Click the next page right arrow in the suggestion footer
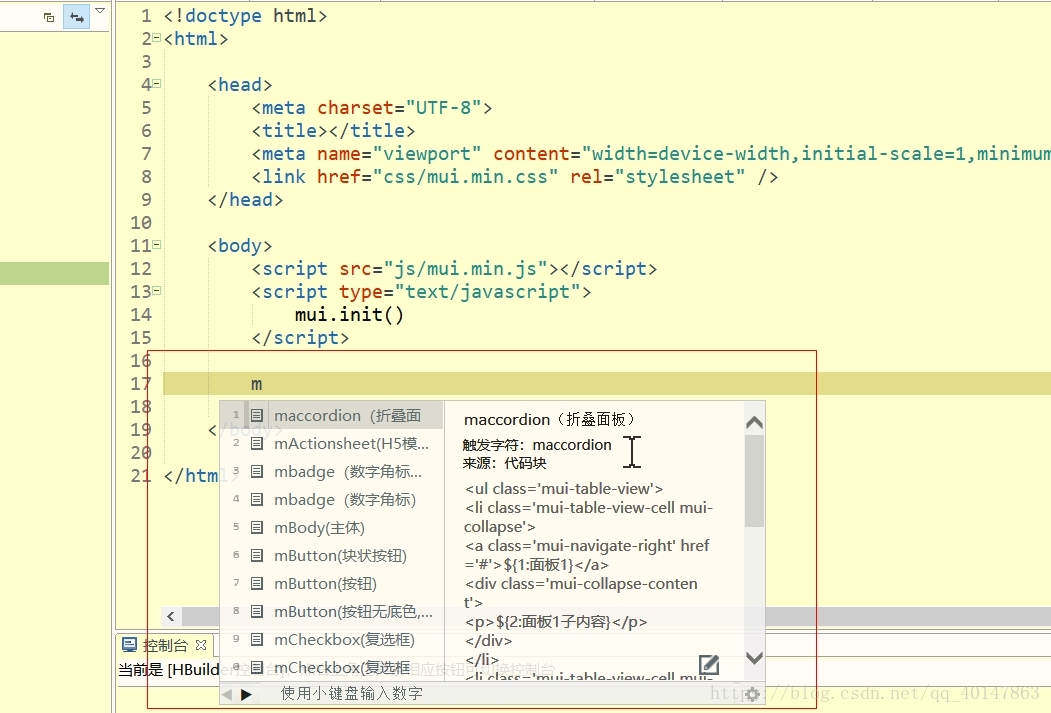 coord(246,694)
